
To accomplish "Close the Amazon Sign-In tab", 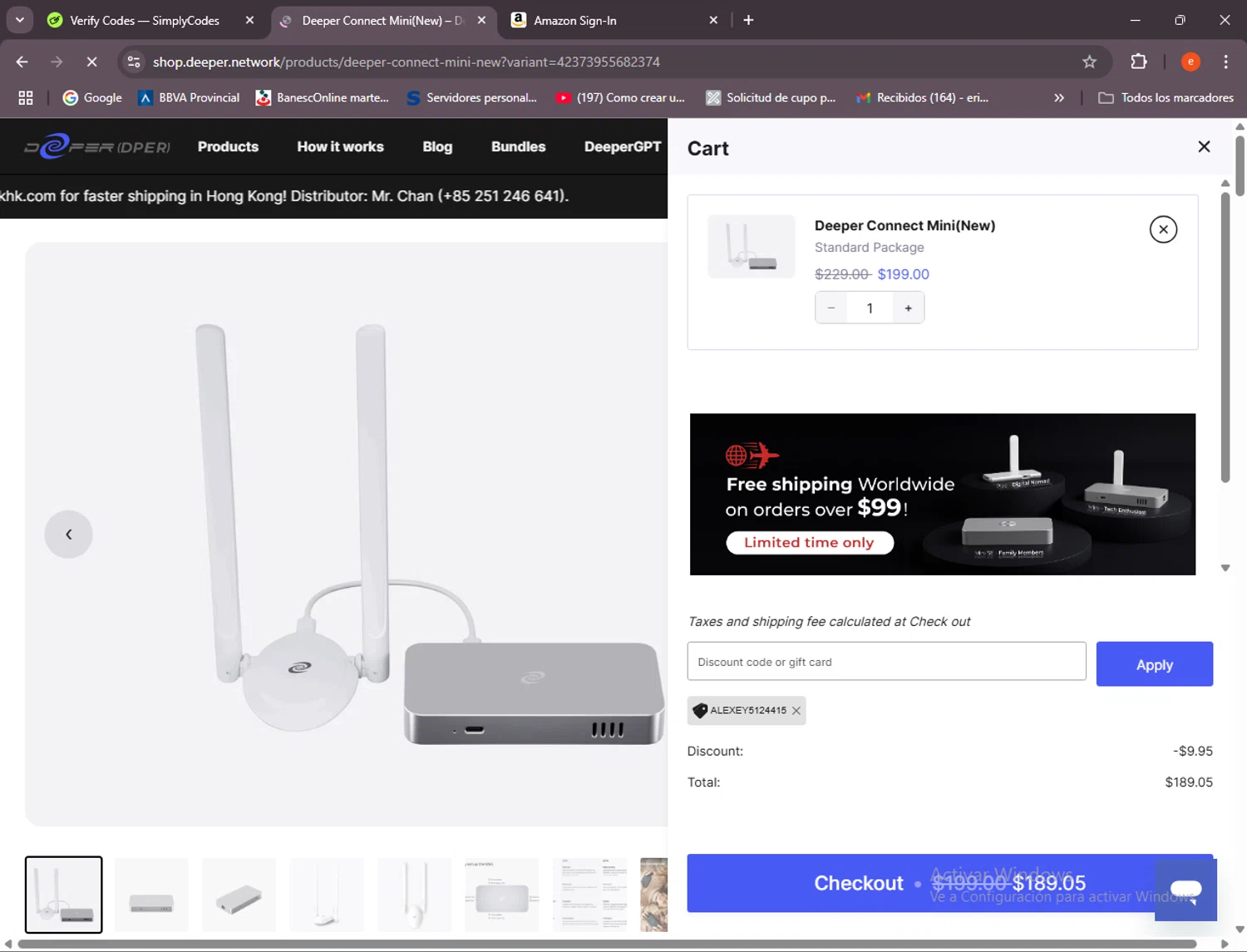I will click(713, 21).
